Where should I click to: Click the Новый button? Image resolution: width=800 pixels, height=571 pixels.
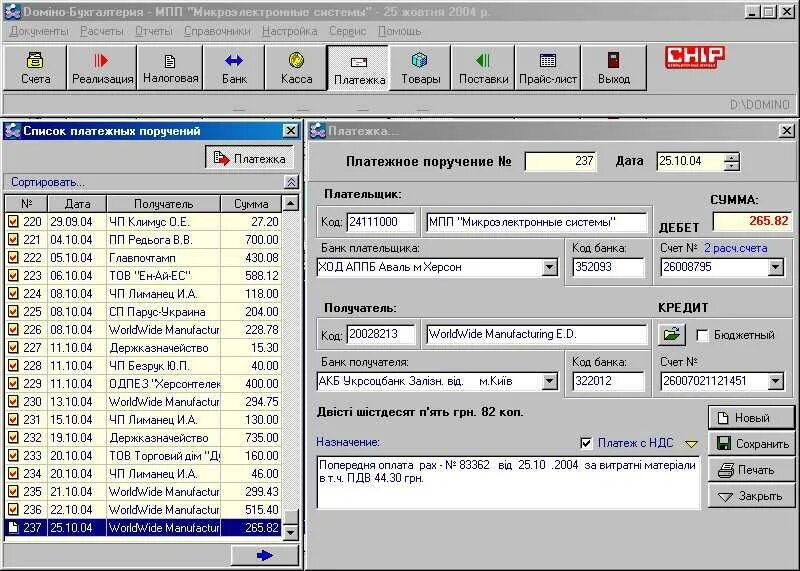[x=751, y=418]
